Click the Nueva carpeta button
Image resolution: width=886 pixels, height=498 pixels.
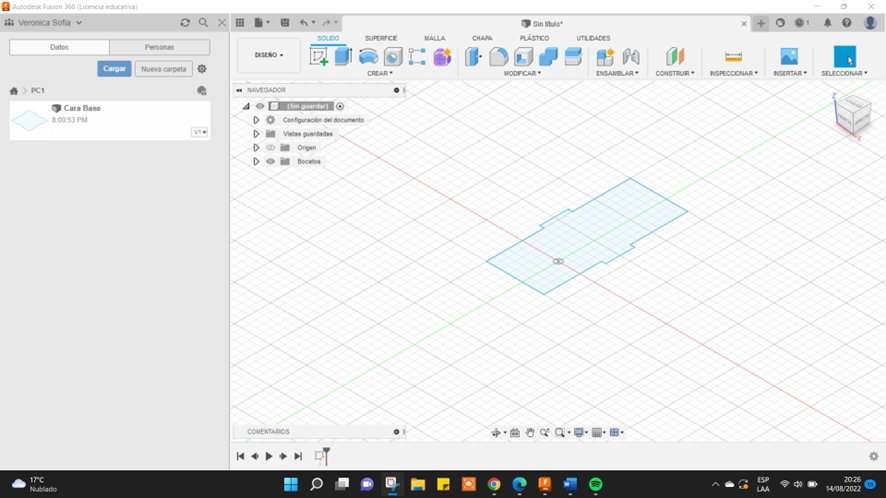click(x=163, y=69)
